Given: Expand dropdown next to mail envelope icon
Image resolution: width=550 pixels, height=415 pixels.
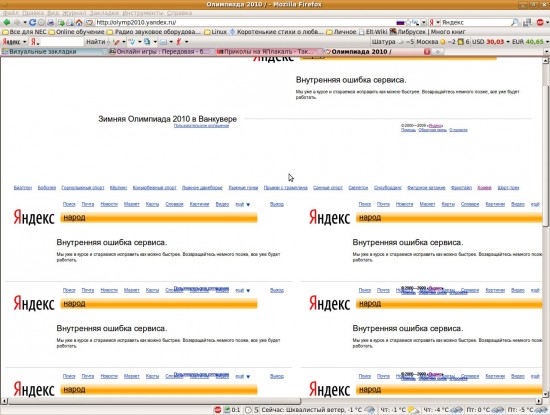Looking at the screenshot, I should tap(171, 42).
